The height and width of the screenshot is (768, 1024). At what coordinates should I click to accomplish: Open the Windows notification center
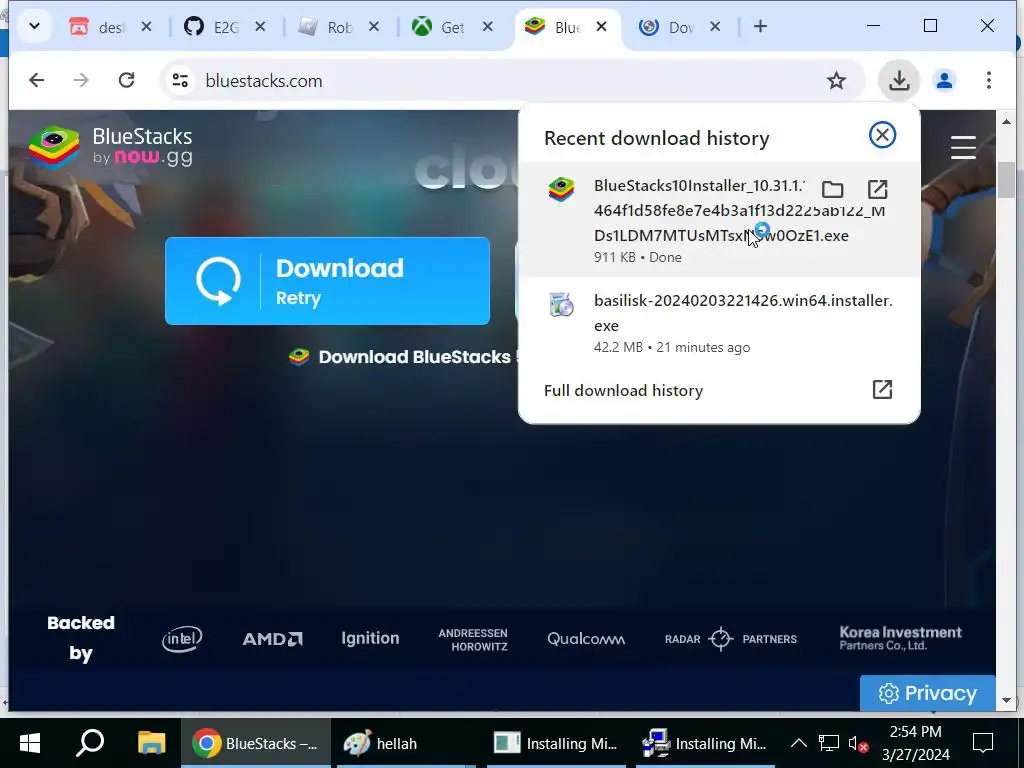982,743
